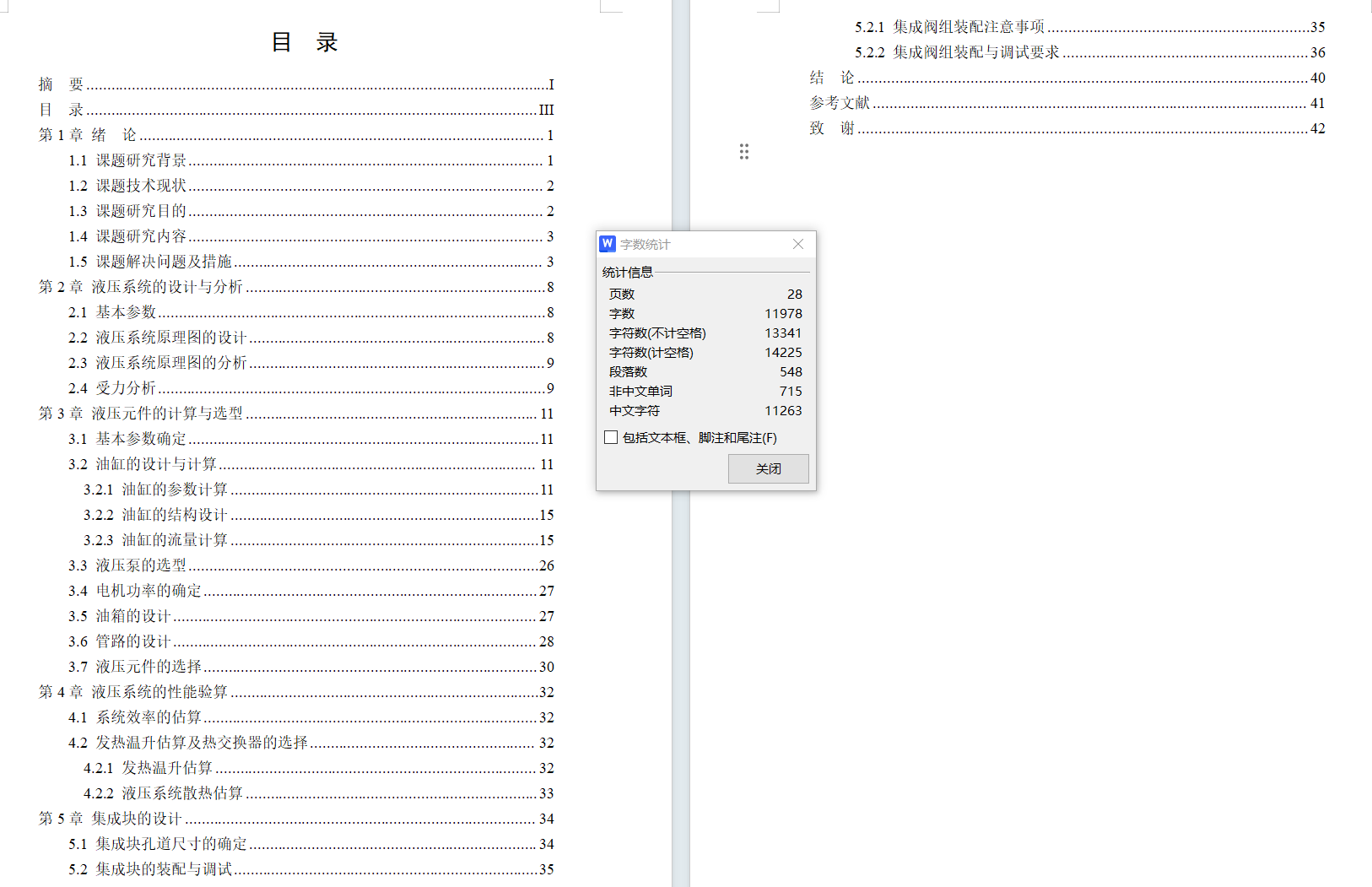Click the WPS icon in word count dialog
1372x887 pixels.
pos(608,244)
